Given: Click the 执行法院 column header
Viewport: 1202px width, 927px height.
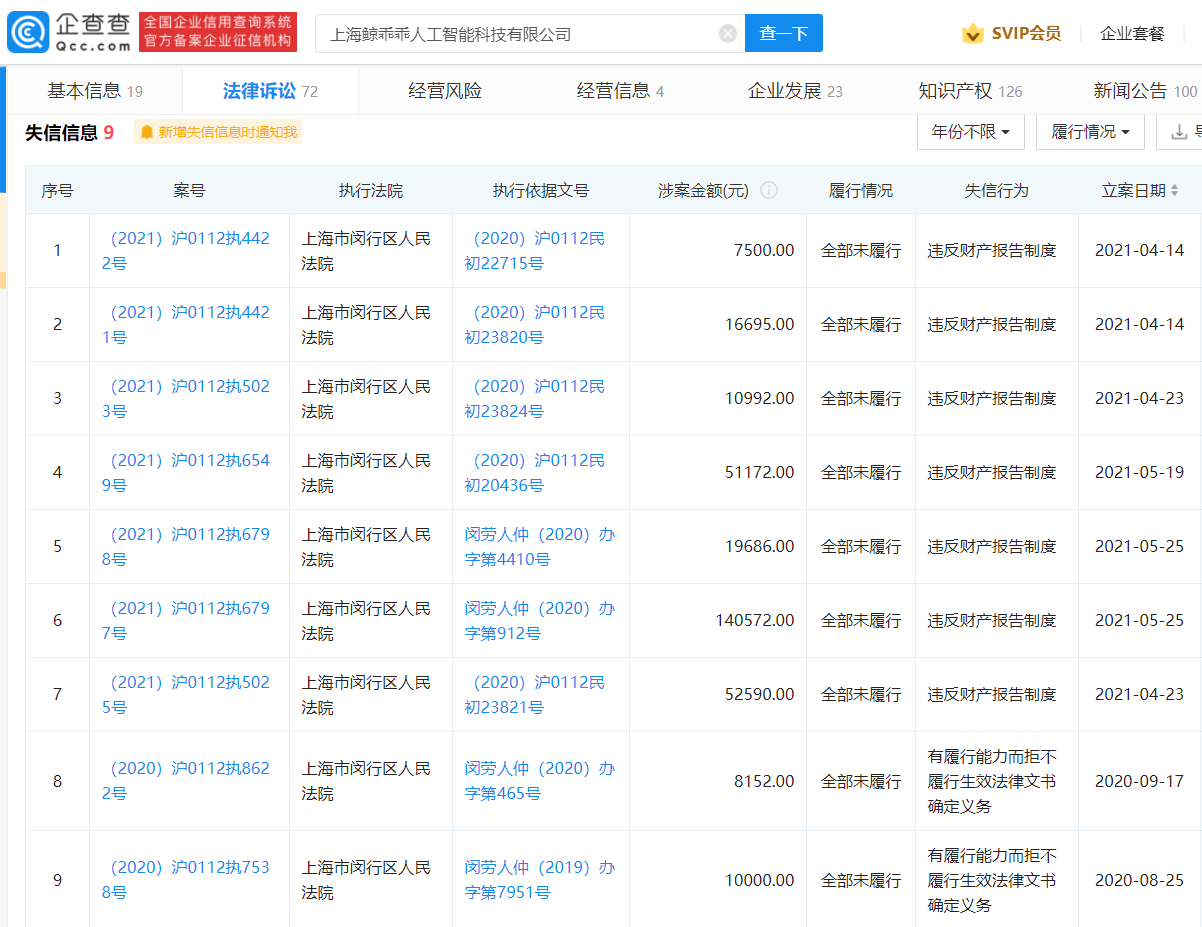Looking at the screenshot, I should [371, 190].
